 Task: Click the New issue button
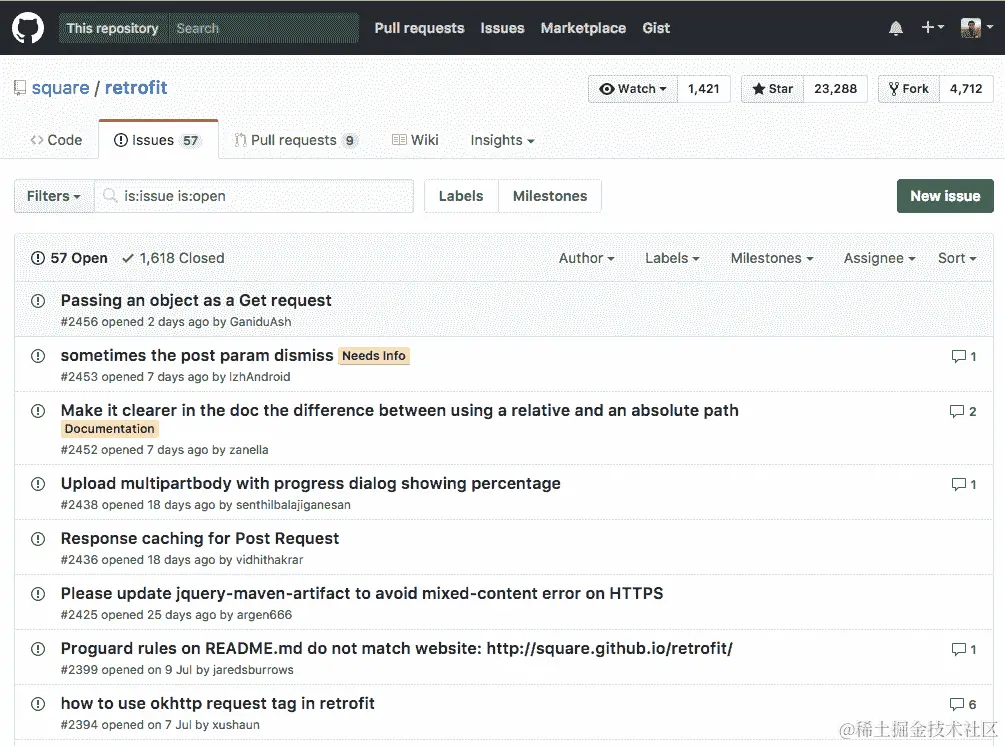(945, 196)
